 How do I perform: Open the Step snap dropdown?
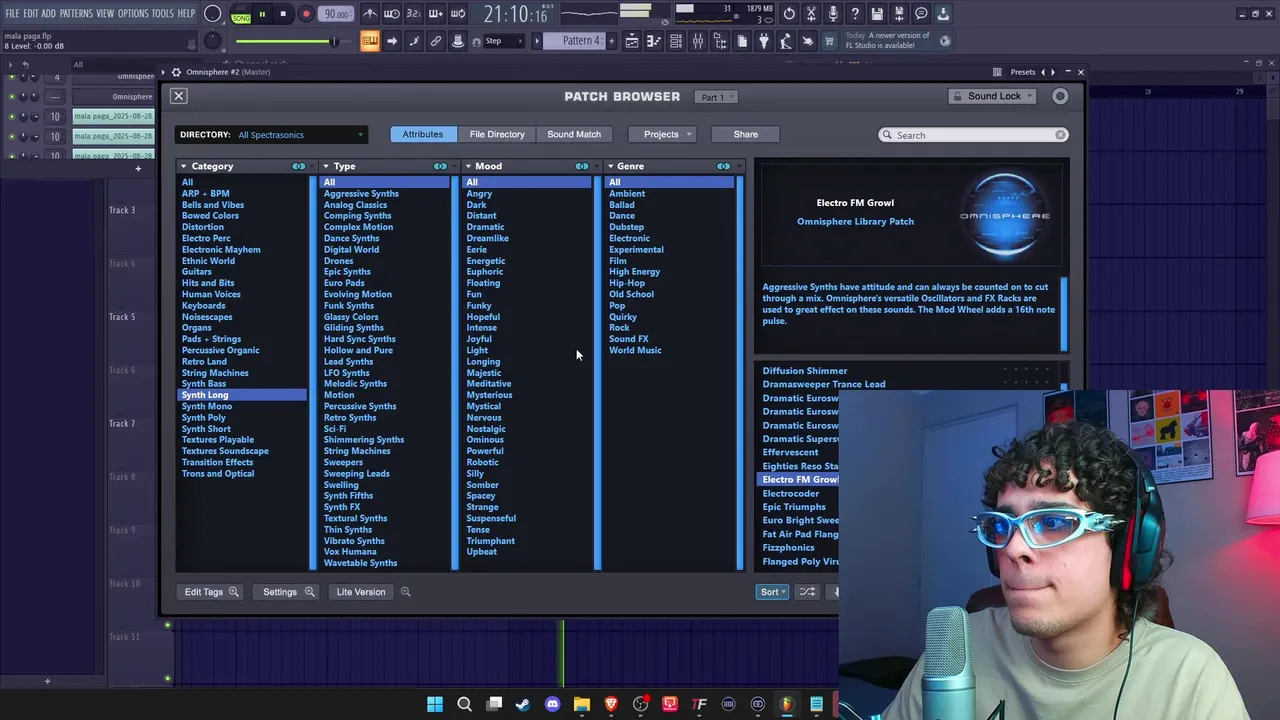point(503,41)
